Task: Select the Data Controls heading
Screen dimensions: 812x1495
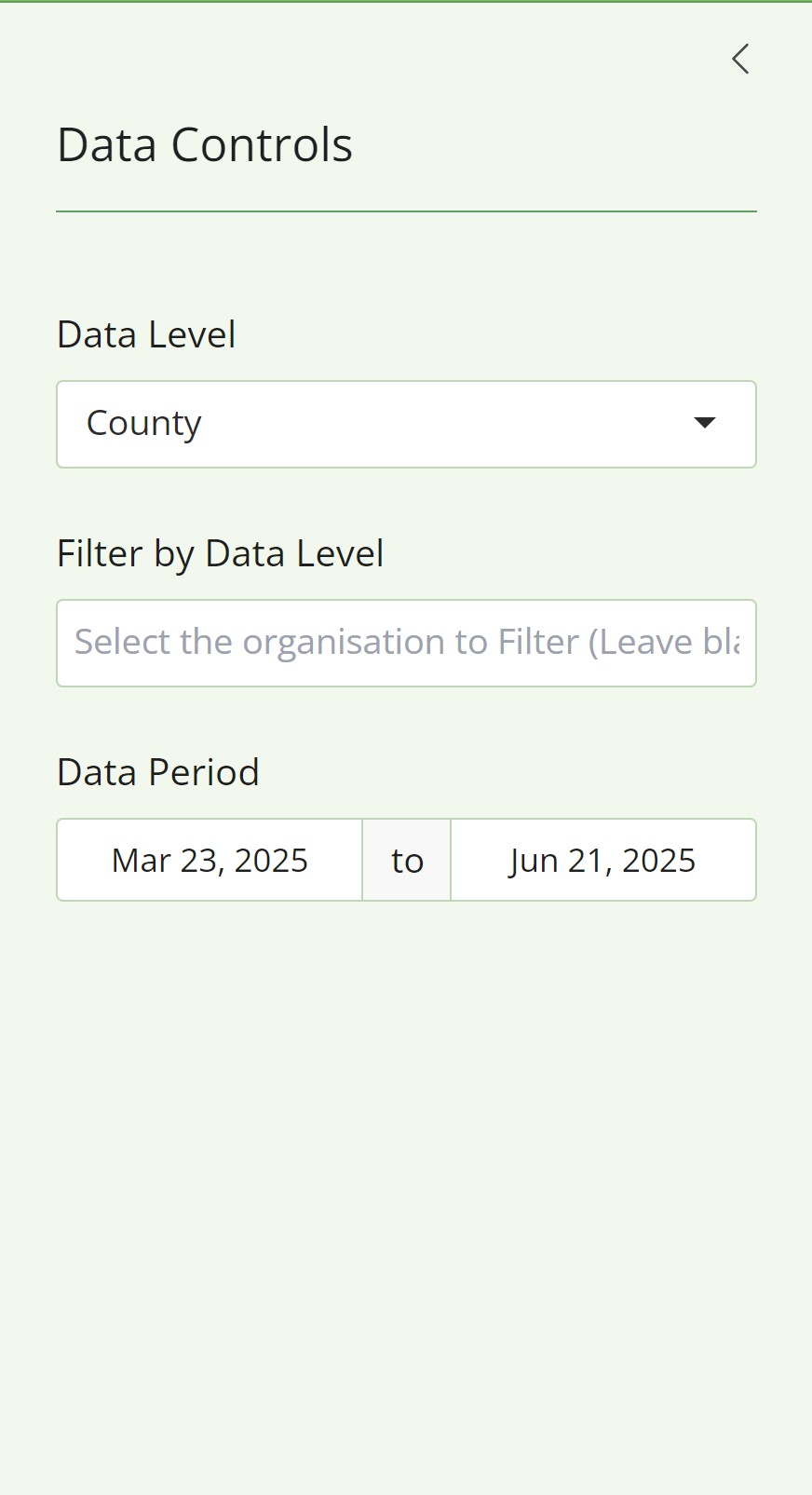Action: point(205,143)
